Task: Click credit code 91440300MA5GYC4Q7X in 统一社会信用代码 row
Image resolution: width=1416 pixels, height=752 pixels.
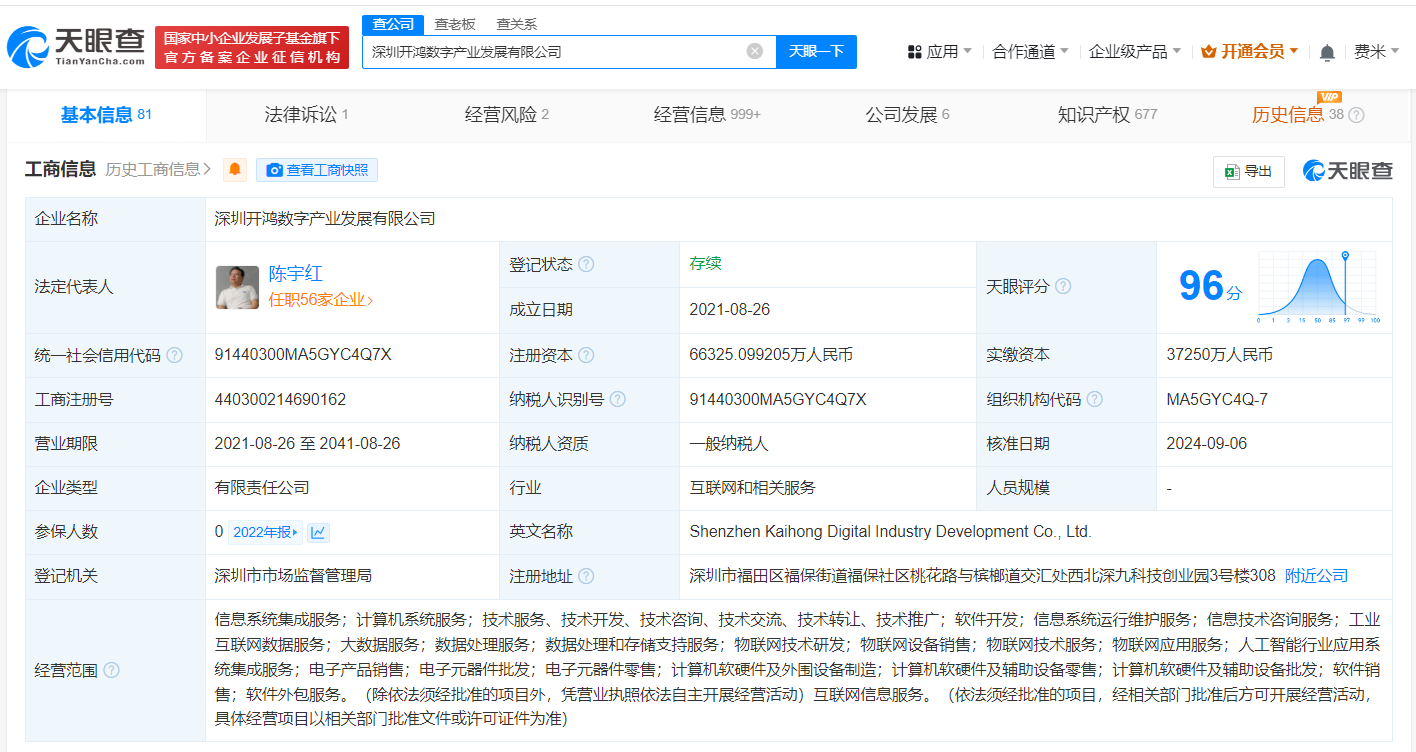Action: 303,355
